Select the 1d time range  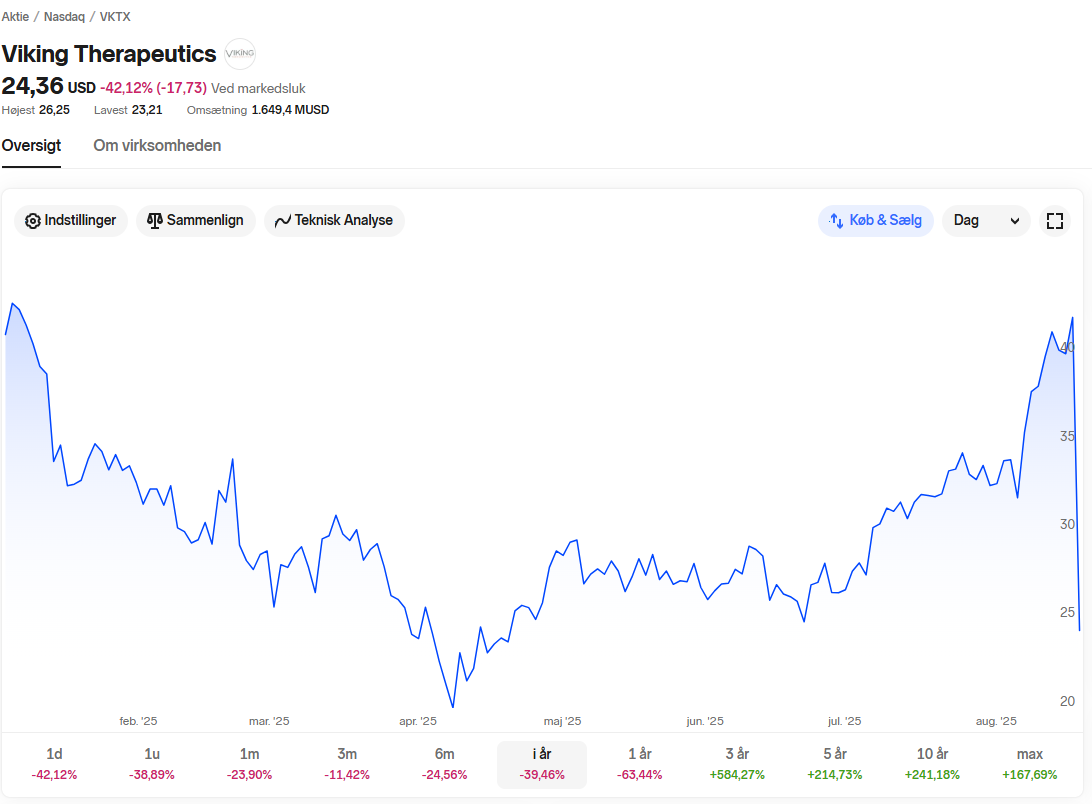pyautogui.click(x=54, y=764)
